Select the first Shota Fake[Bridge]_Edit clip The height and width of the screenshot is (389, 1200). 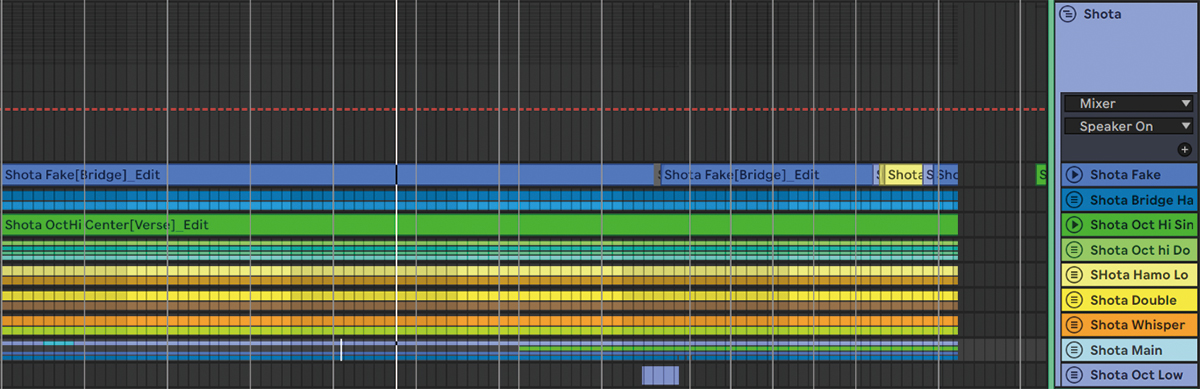click(328, 175)
